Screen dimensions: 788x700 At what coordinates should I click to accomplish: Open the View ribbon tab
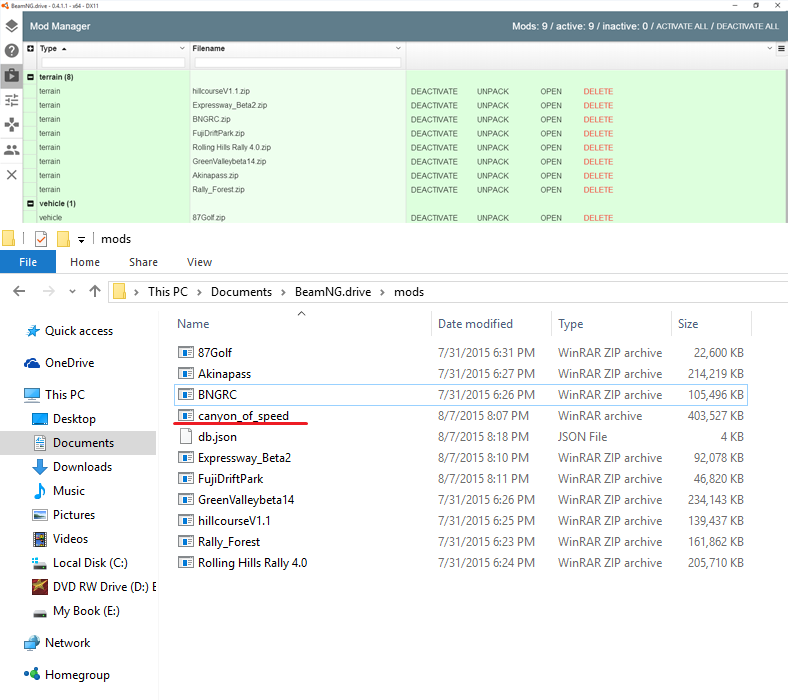coord(200,262)
